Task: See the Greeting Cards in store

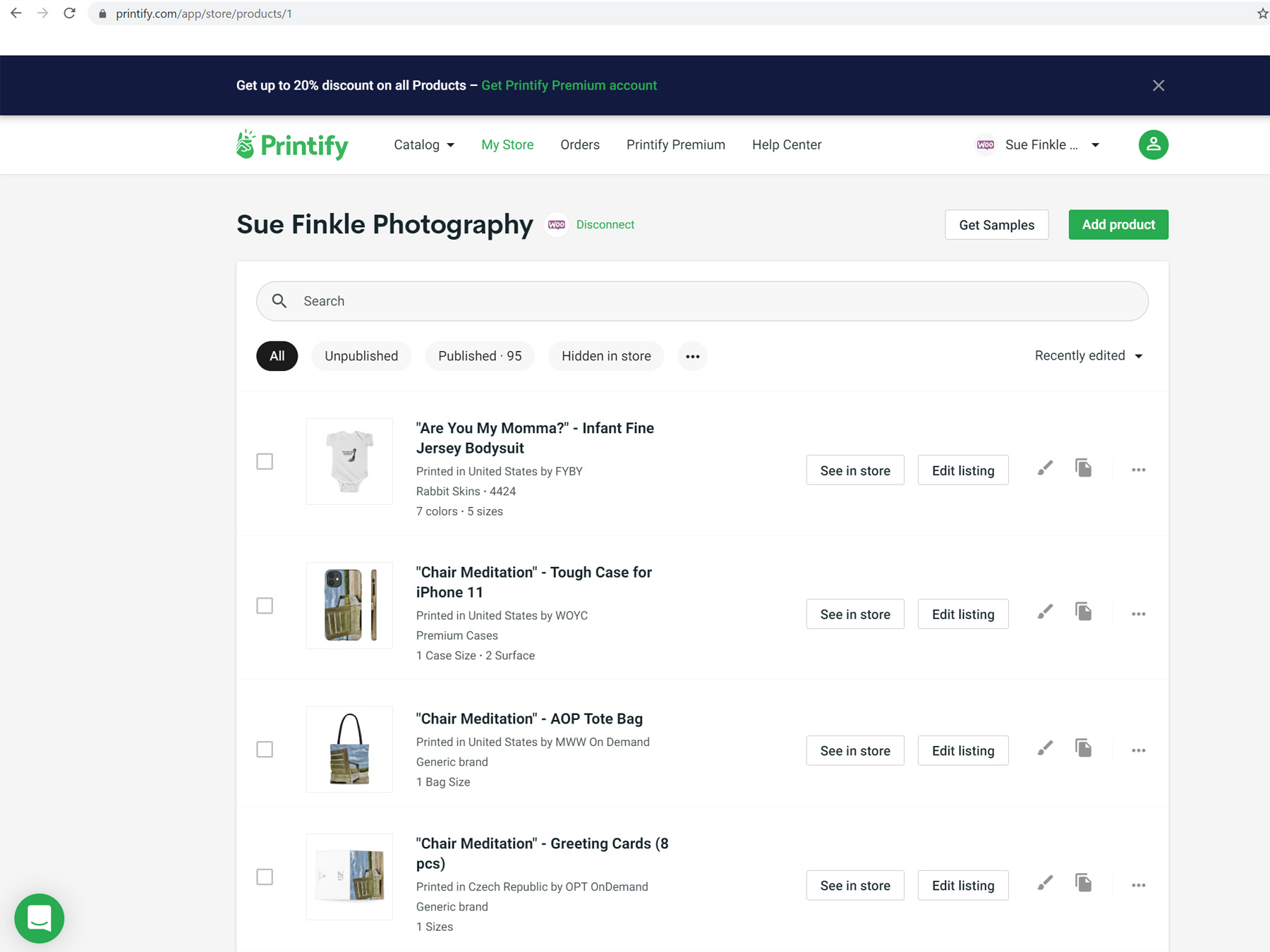Action: click(x=855, y=885)
